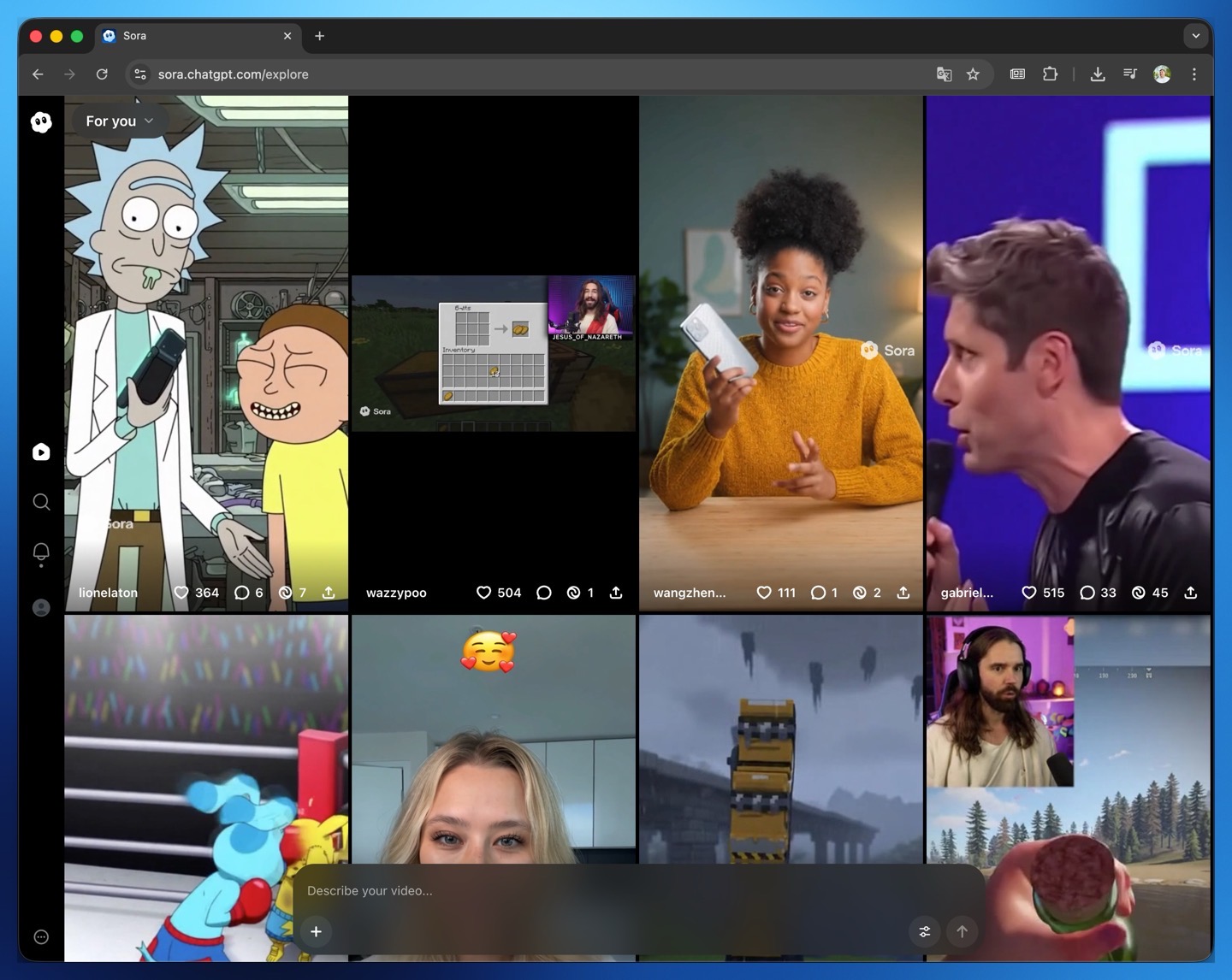1232x980 pixels.
Task: Open the boxing ring cartoon video
Action: [x=206, y=788]
